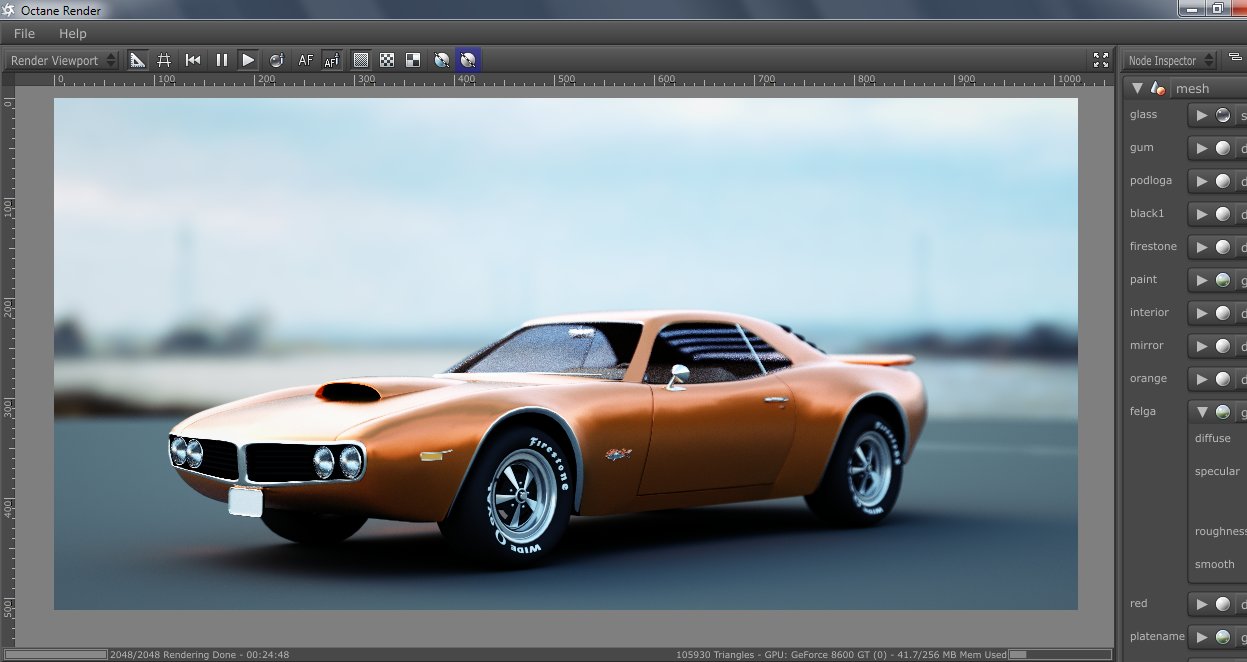
Task: Select the felga specular parameter label
Action: [x=1217, y=471]
